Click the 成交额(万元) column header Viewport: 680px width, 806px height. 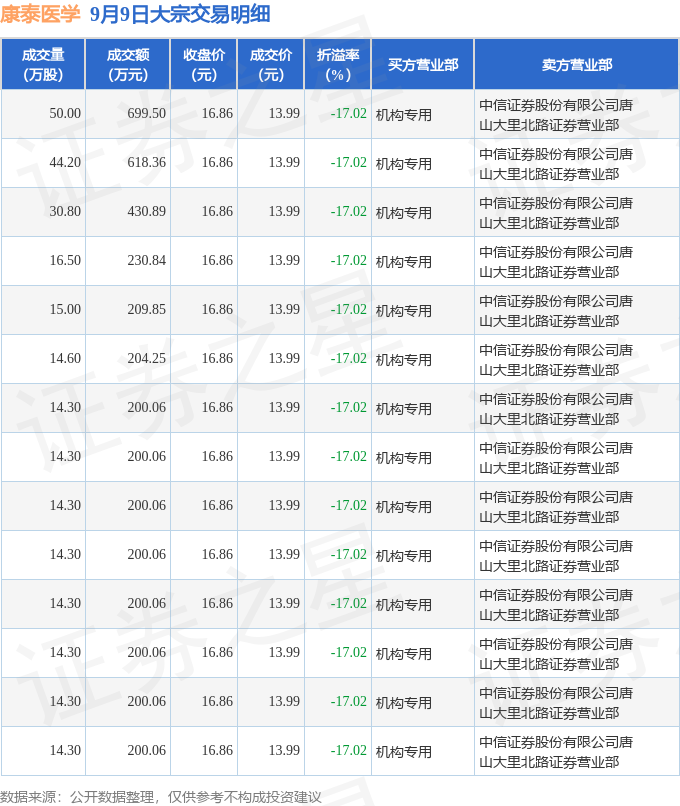click(128, 65)
